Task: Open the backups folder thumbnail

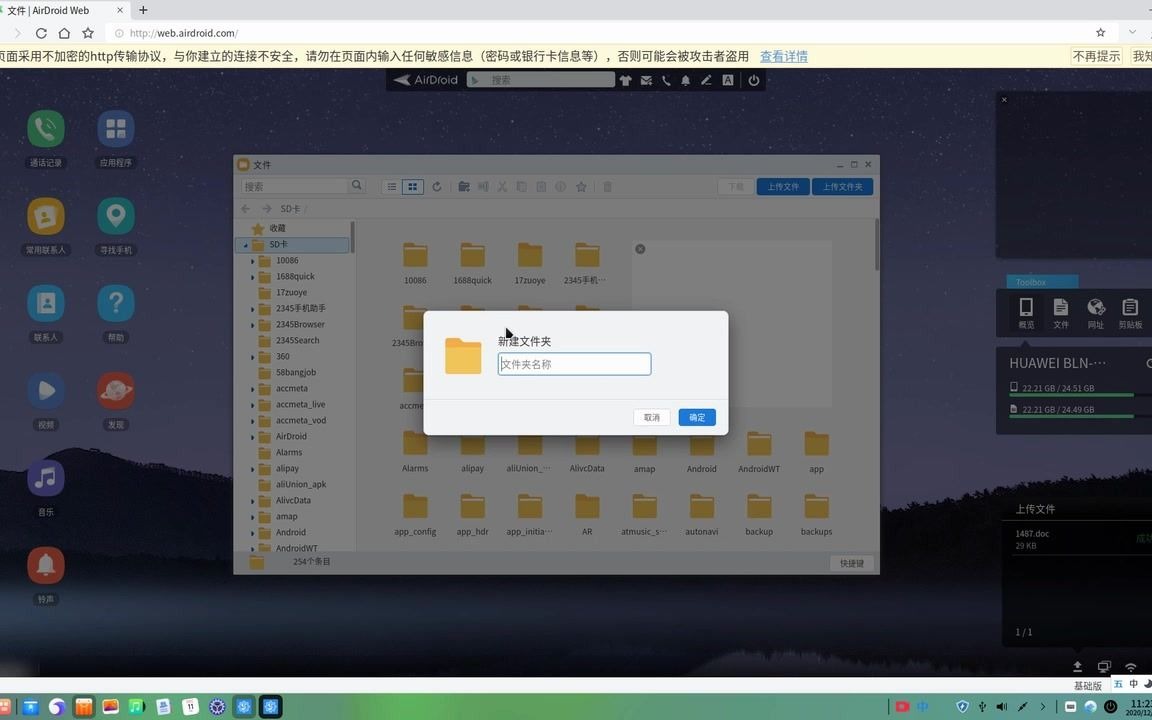Action: click(816, 506)
